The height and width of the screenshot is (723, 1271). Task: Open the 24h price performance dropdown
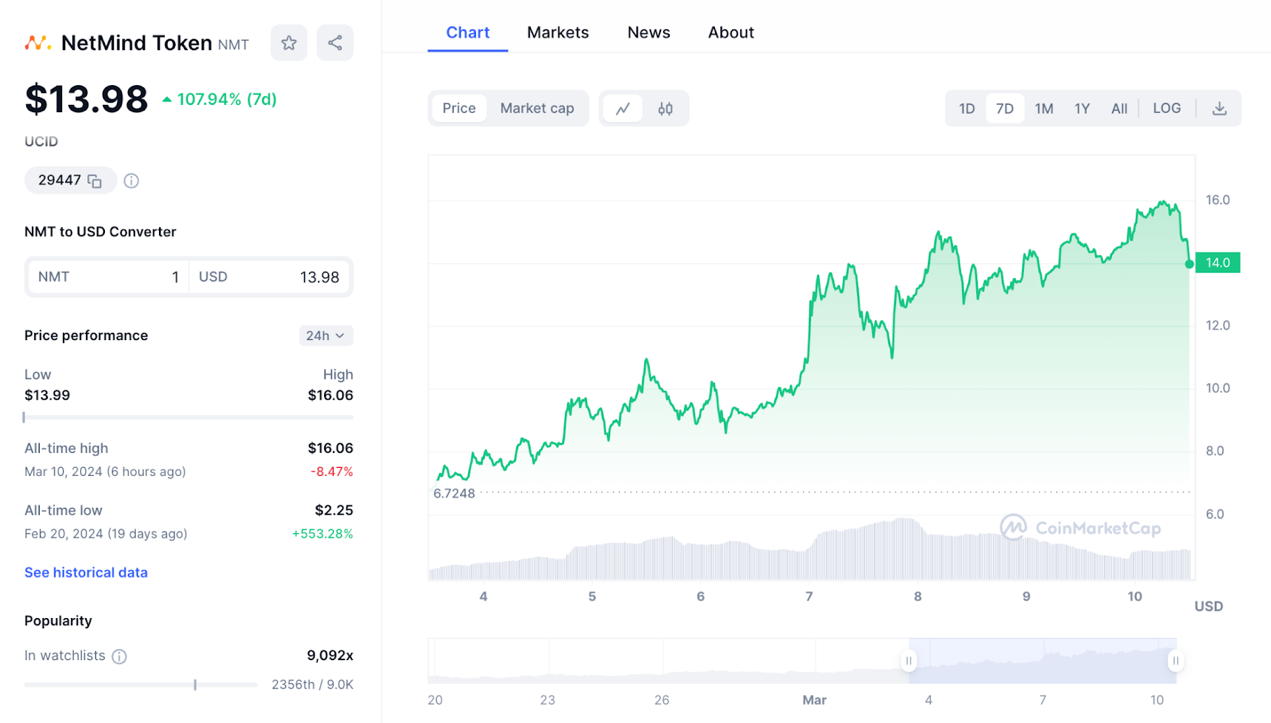[x=326, y=336]
